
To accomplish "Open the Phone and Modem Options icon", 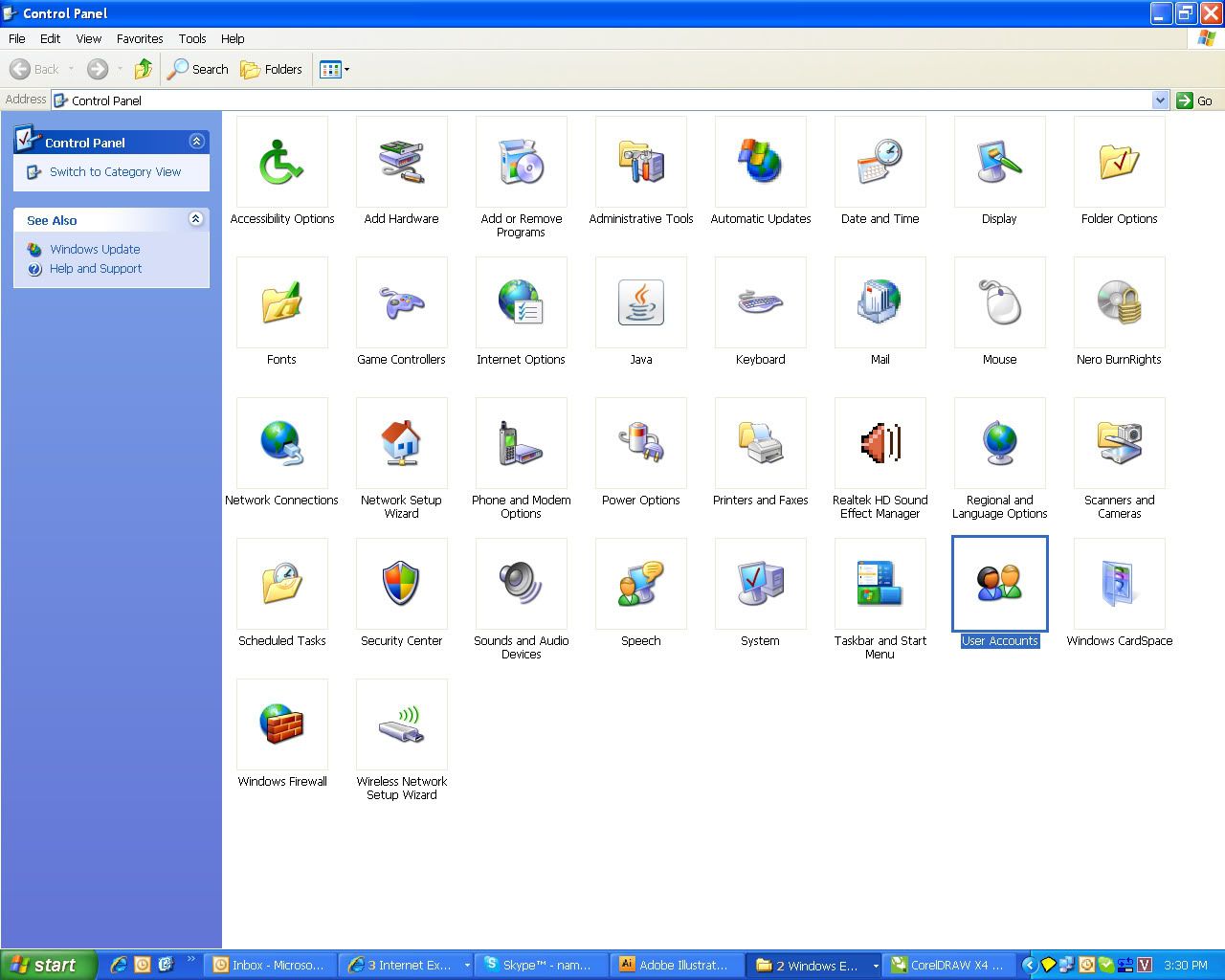I will (522, 443).
